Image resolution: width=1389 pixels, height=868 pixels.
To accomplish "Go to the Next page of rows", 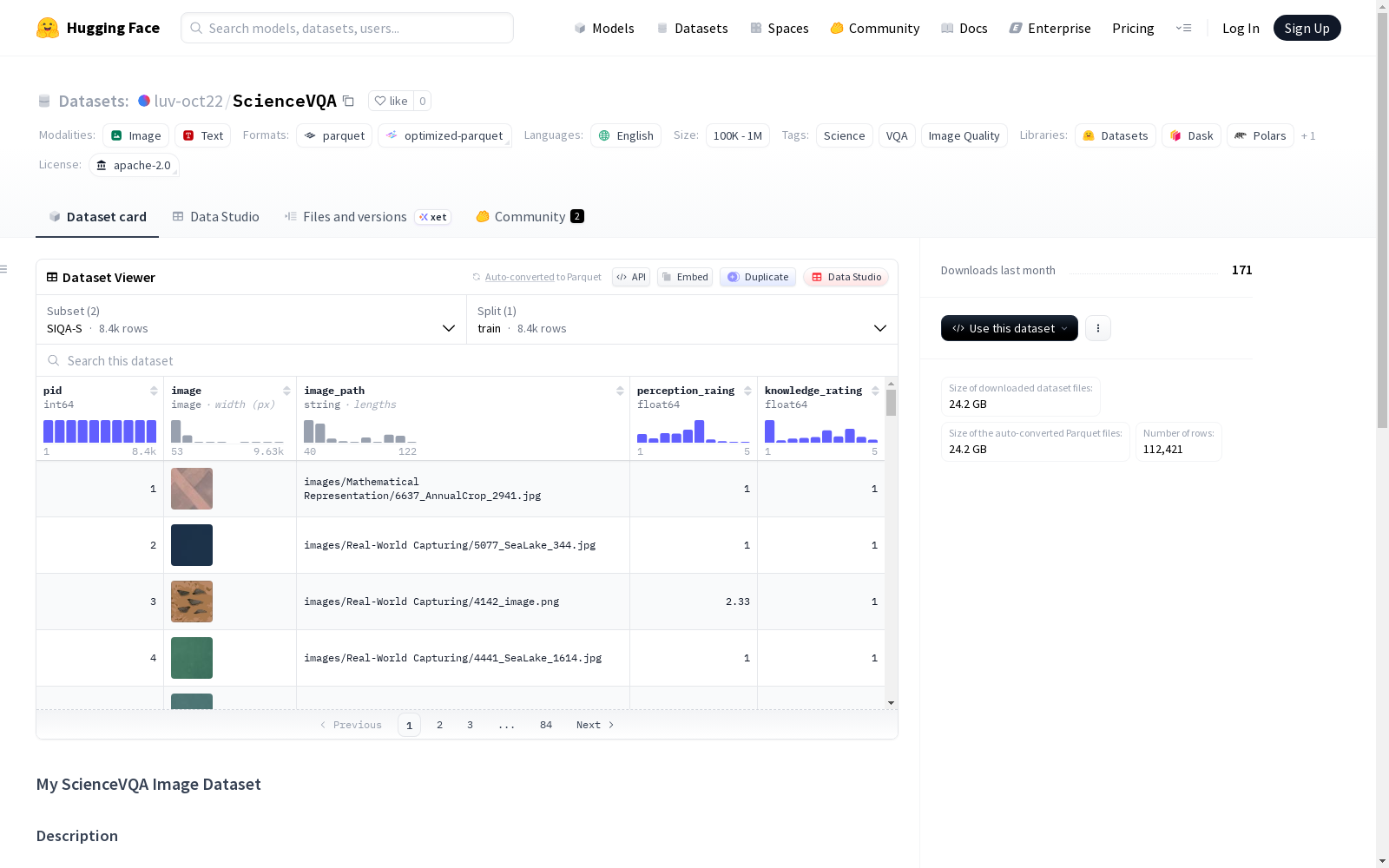I will [596, 725].
